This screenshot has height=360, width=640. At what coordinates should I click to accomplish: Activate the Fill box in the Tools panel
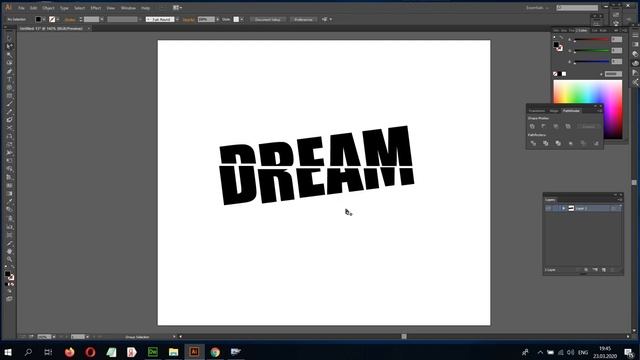tap(7, 274)
